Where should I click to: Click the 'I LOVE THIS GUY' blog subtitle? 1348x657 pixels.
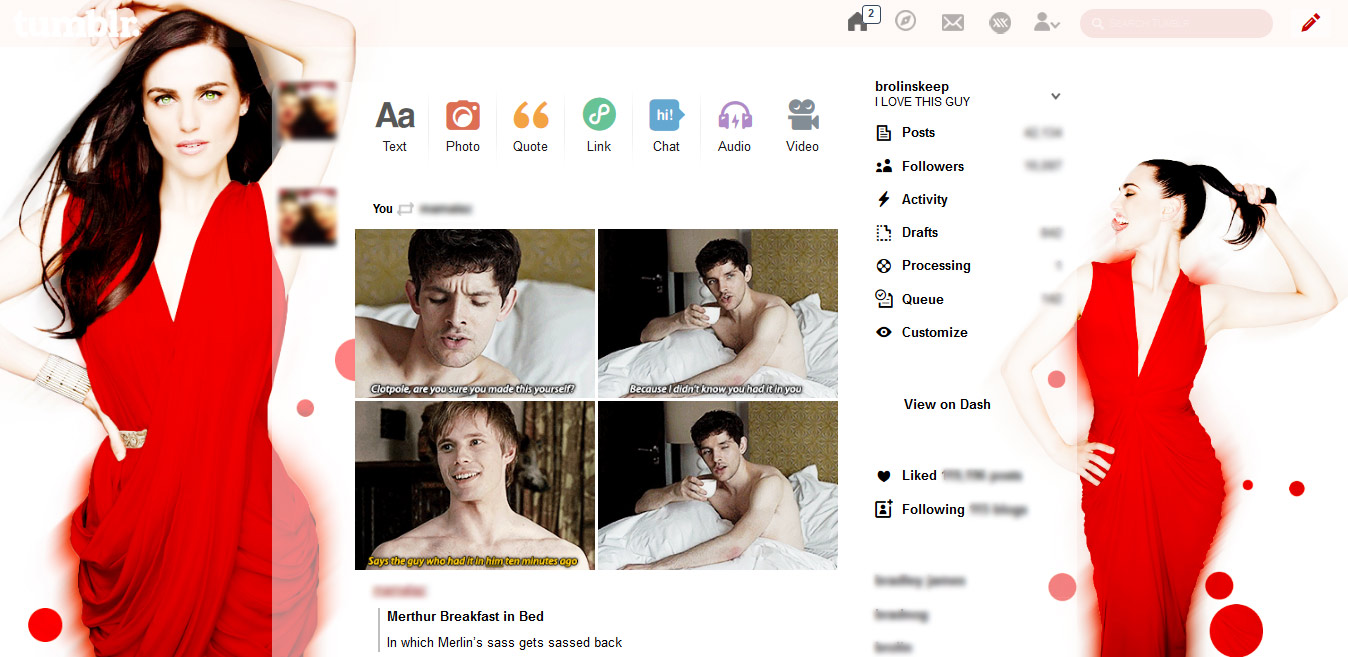(x=922, y=102)
